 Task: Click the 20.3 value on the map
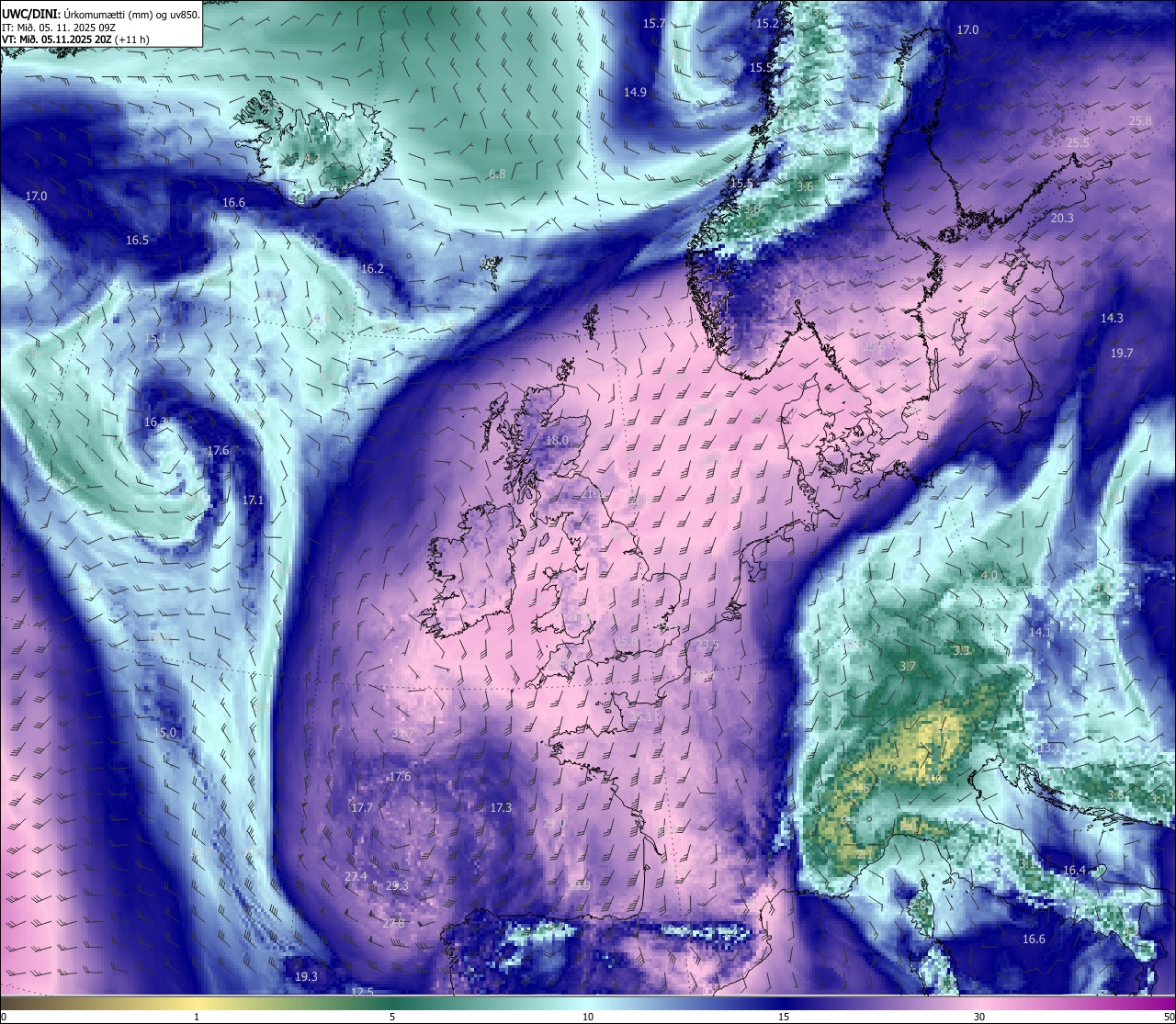tap(1062, 218)
